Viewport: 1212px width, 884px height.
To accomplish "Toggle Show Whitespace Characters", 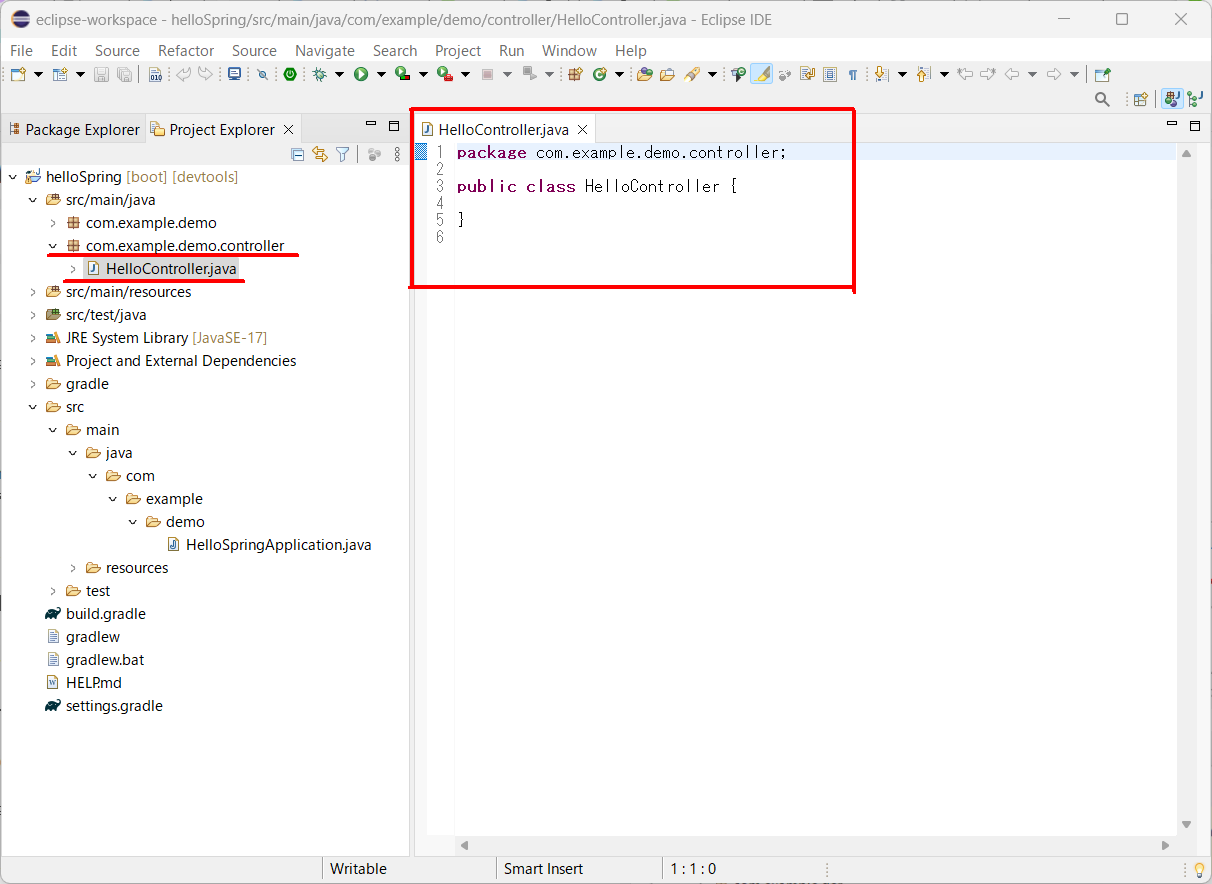I will pos(853,74).
